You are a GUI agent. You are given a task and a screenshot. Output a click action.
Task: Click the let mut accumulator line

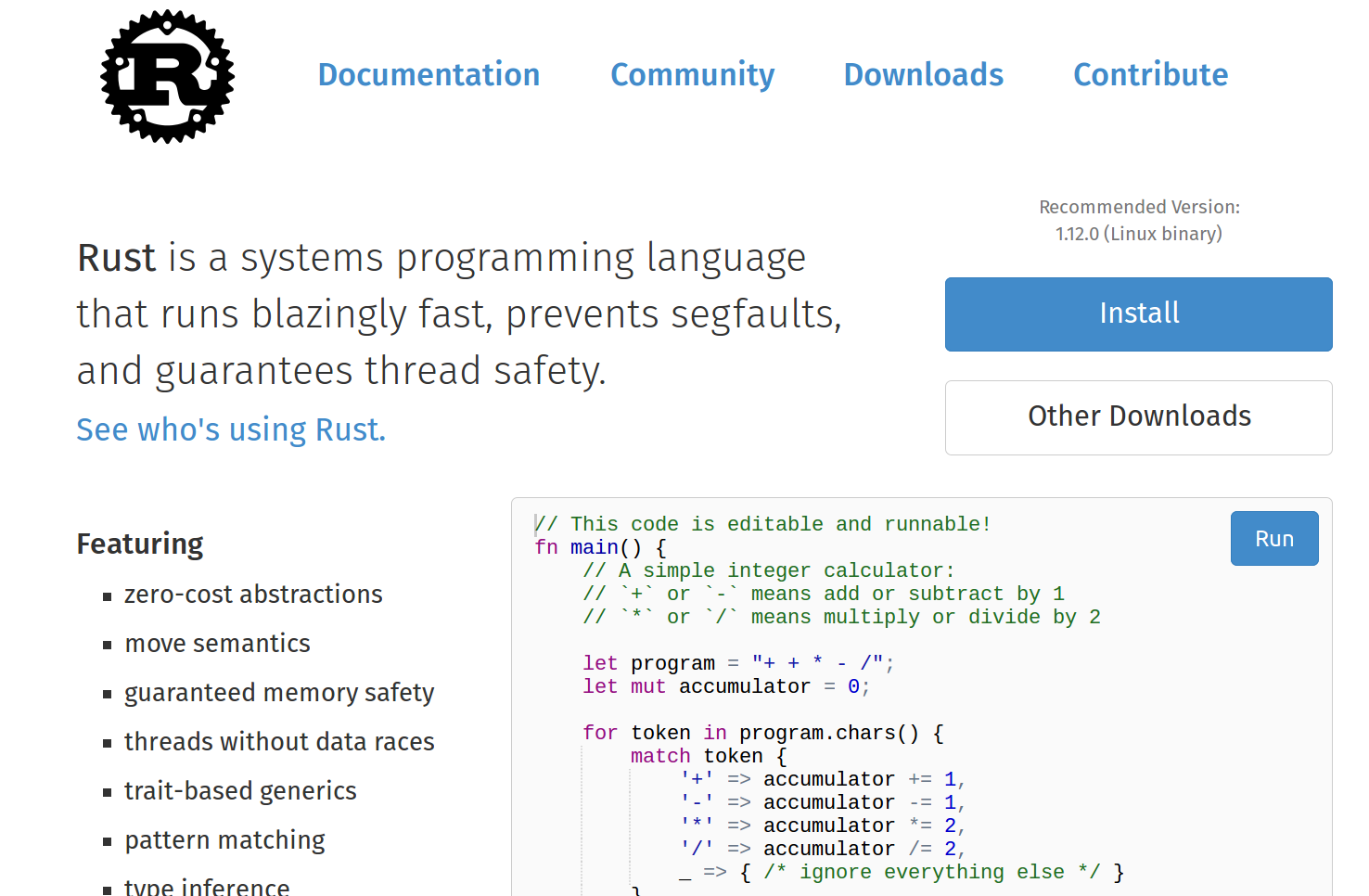coord(726,686)
